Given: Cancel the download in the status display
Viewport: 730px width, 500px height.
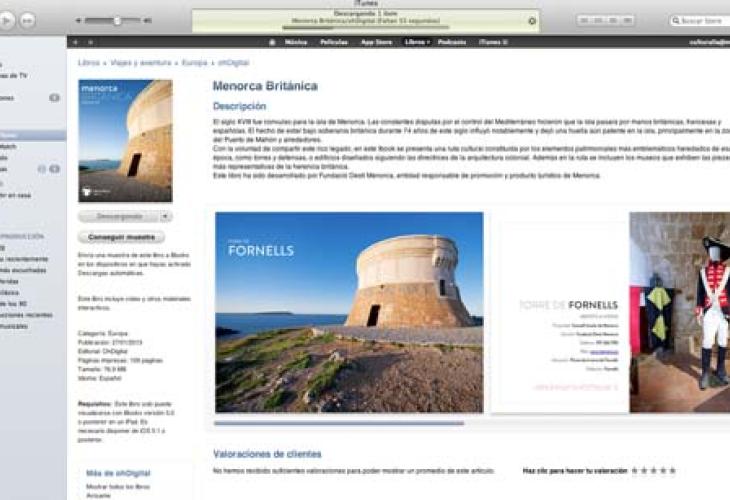Looking at the screenshot, I should [x=532, y=20].
